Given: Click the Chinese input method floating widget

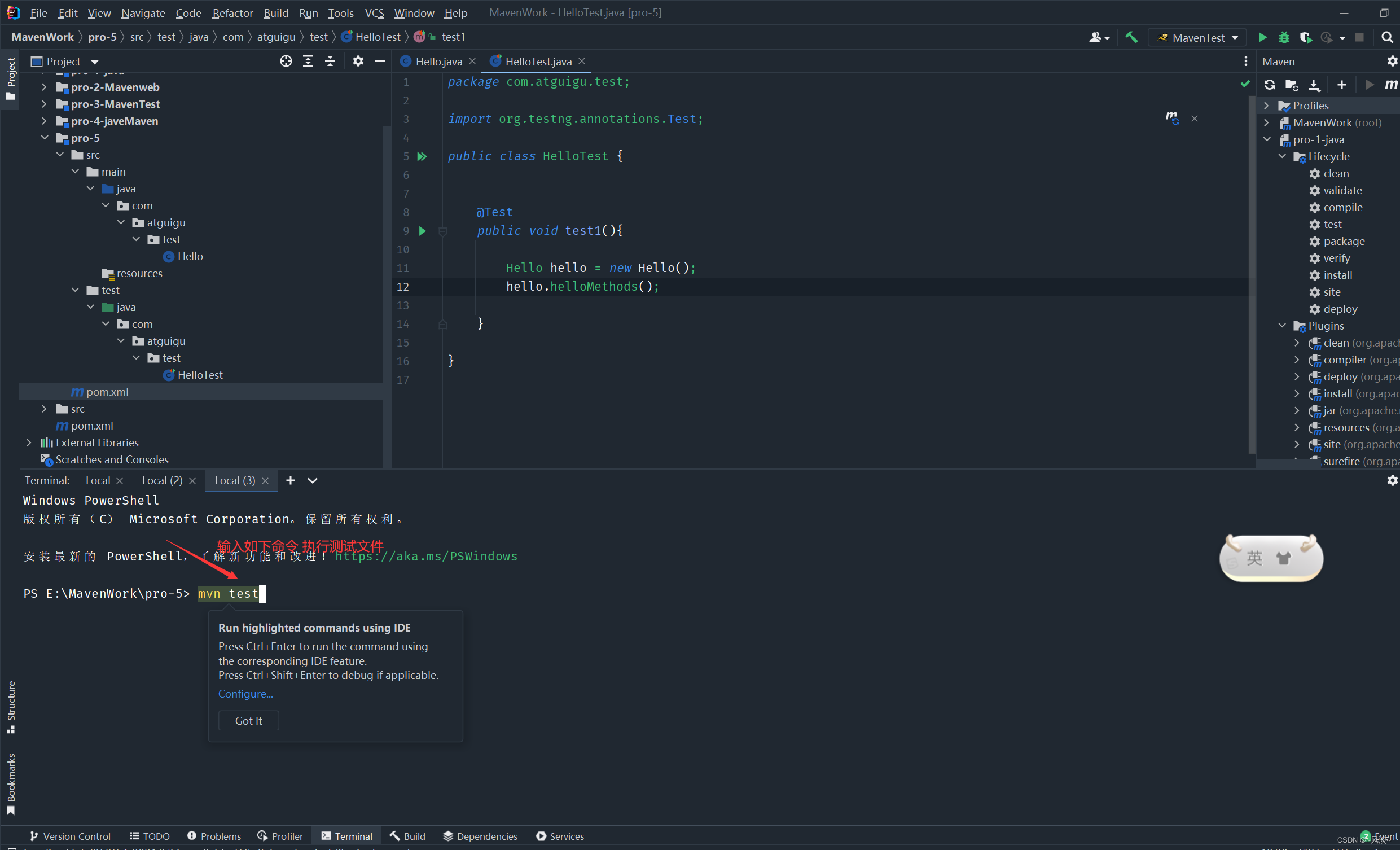Looking at the screenshot, I should (x=1271, y=558).
